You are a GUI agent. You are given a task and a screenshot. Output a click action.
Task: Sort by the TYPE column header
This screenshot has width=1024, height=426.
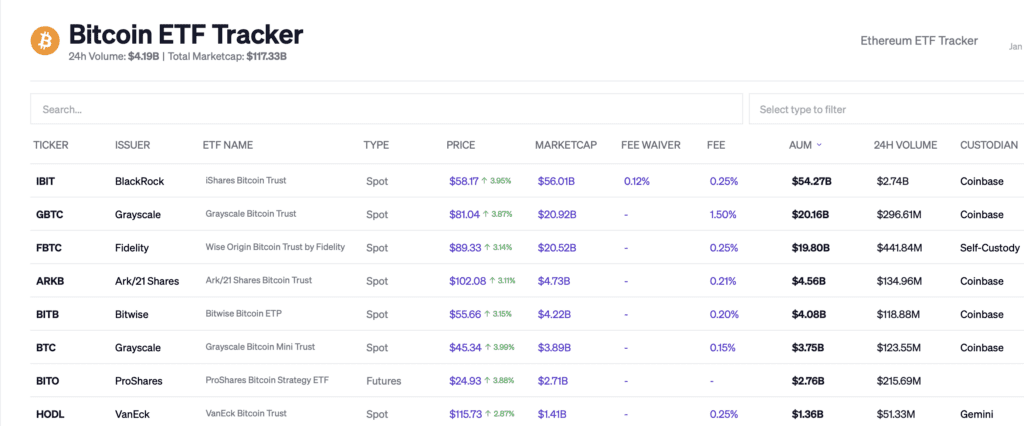[x=376, y=145]
